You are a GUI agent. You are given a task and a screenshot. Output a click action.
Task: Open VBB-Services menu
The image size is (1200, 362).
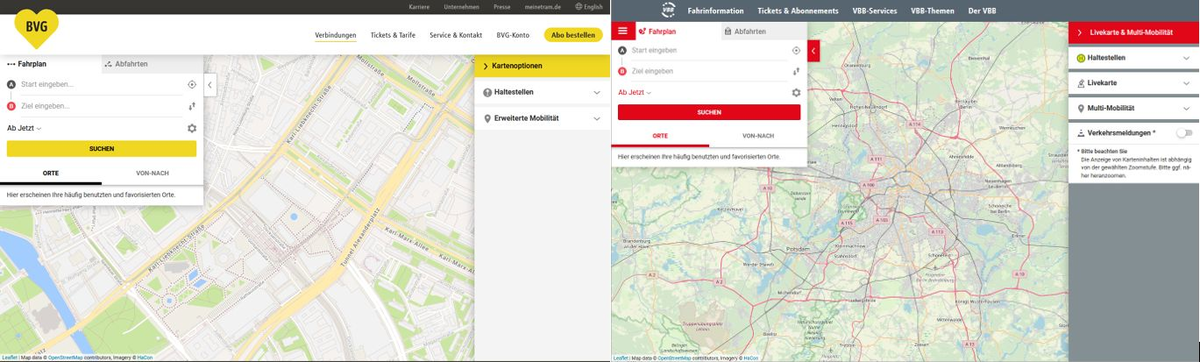coord(876,10)
